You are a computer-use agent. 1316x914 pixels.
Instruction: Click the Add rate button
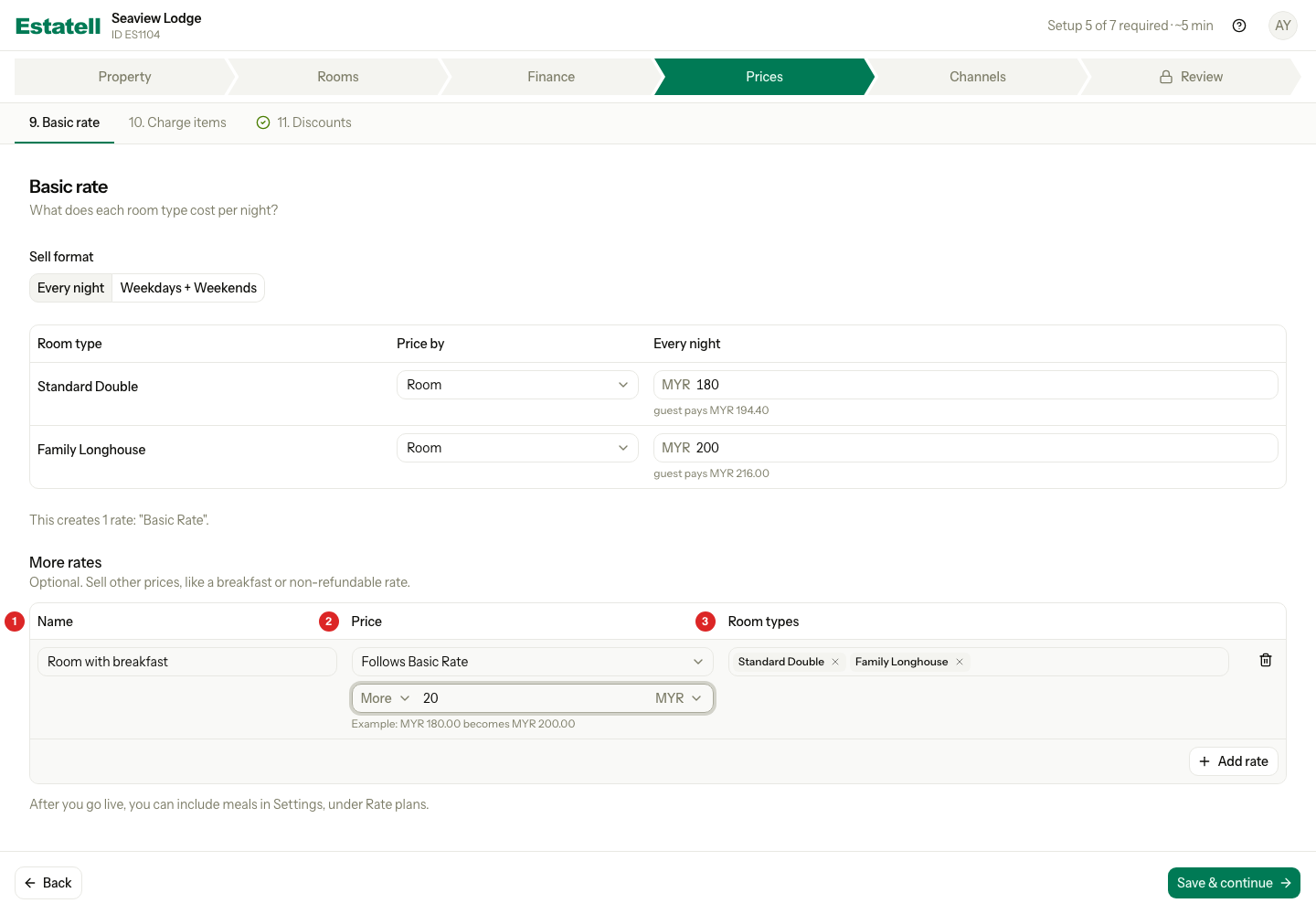coord(1234,761)
